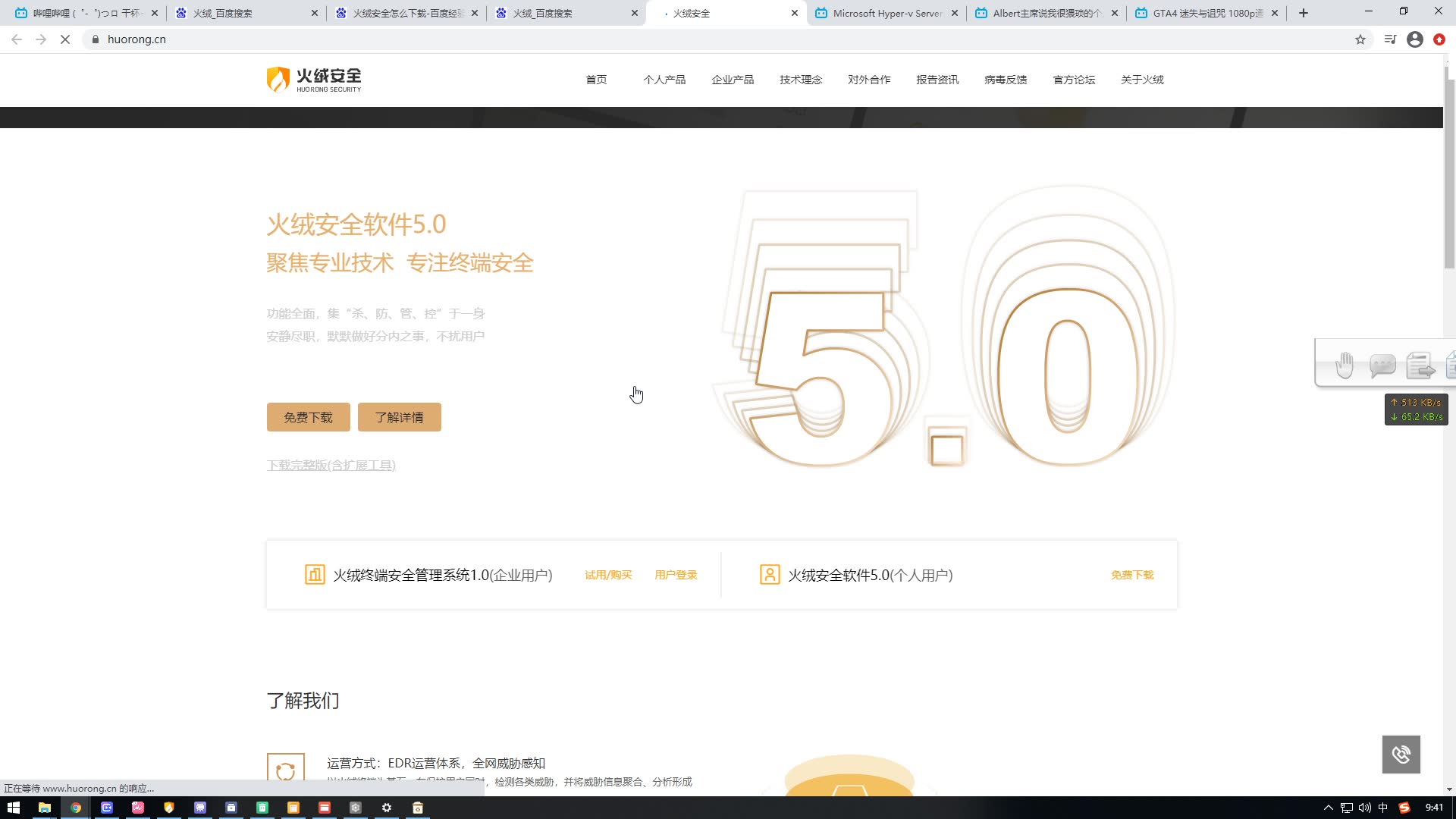Open the 病毒反馈 nav item
The image size is (1456, 819).
1006,80
